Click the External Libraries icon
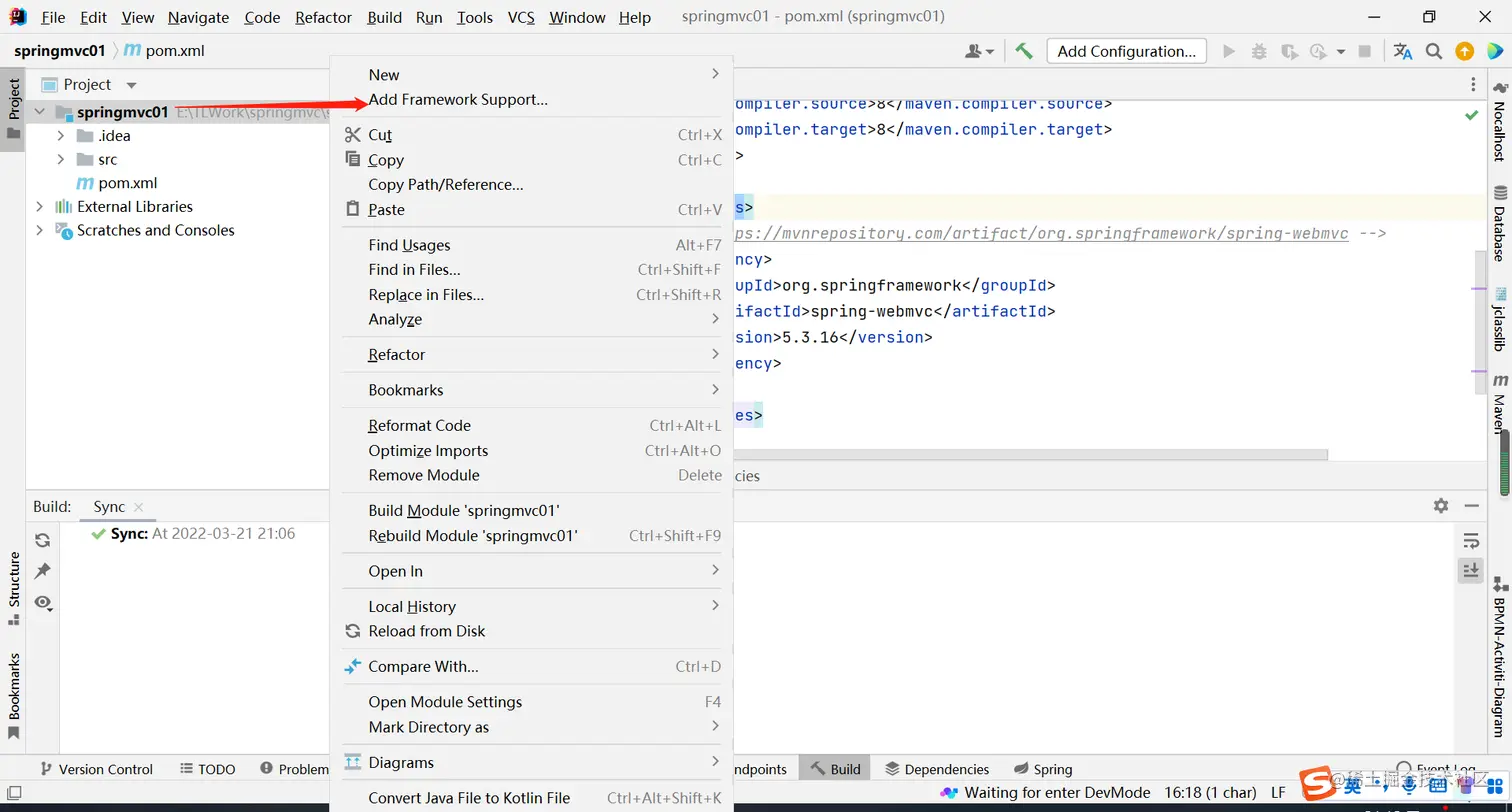This screenshot has height=812, width=1512. pyautogui.click(x=64, y=207)
